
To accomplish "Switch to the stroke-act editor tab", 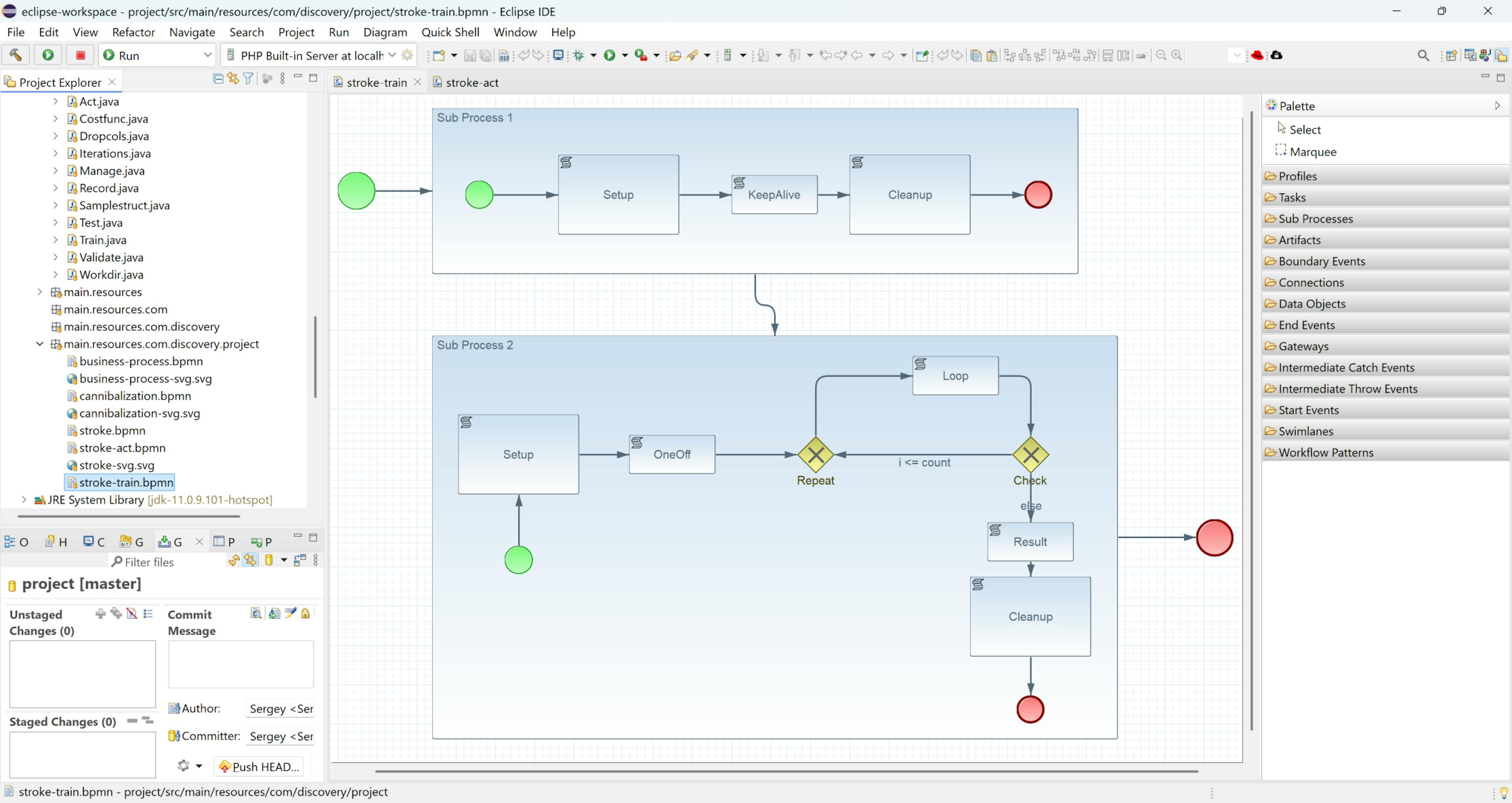I will pyautogui.click(x=471, y=83).
